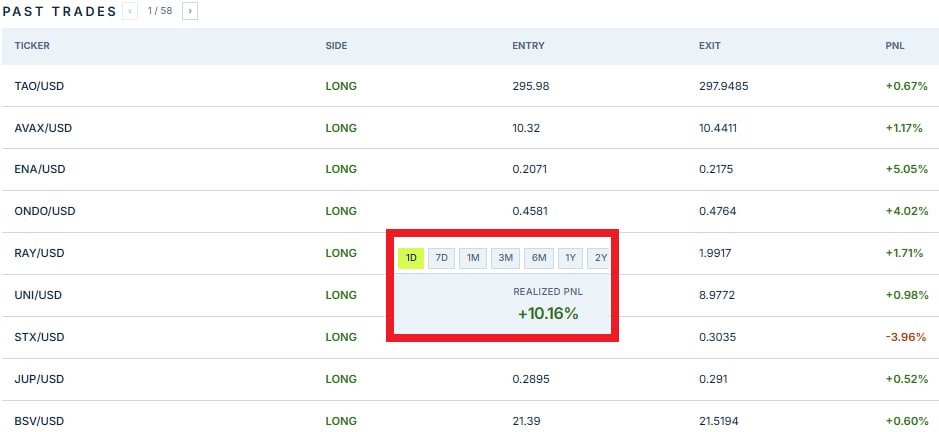Click the RAY/USD exit price 1.9917
Image resolution: width=939 pixels, height=432 pixels.
click(x=715, y=253)
